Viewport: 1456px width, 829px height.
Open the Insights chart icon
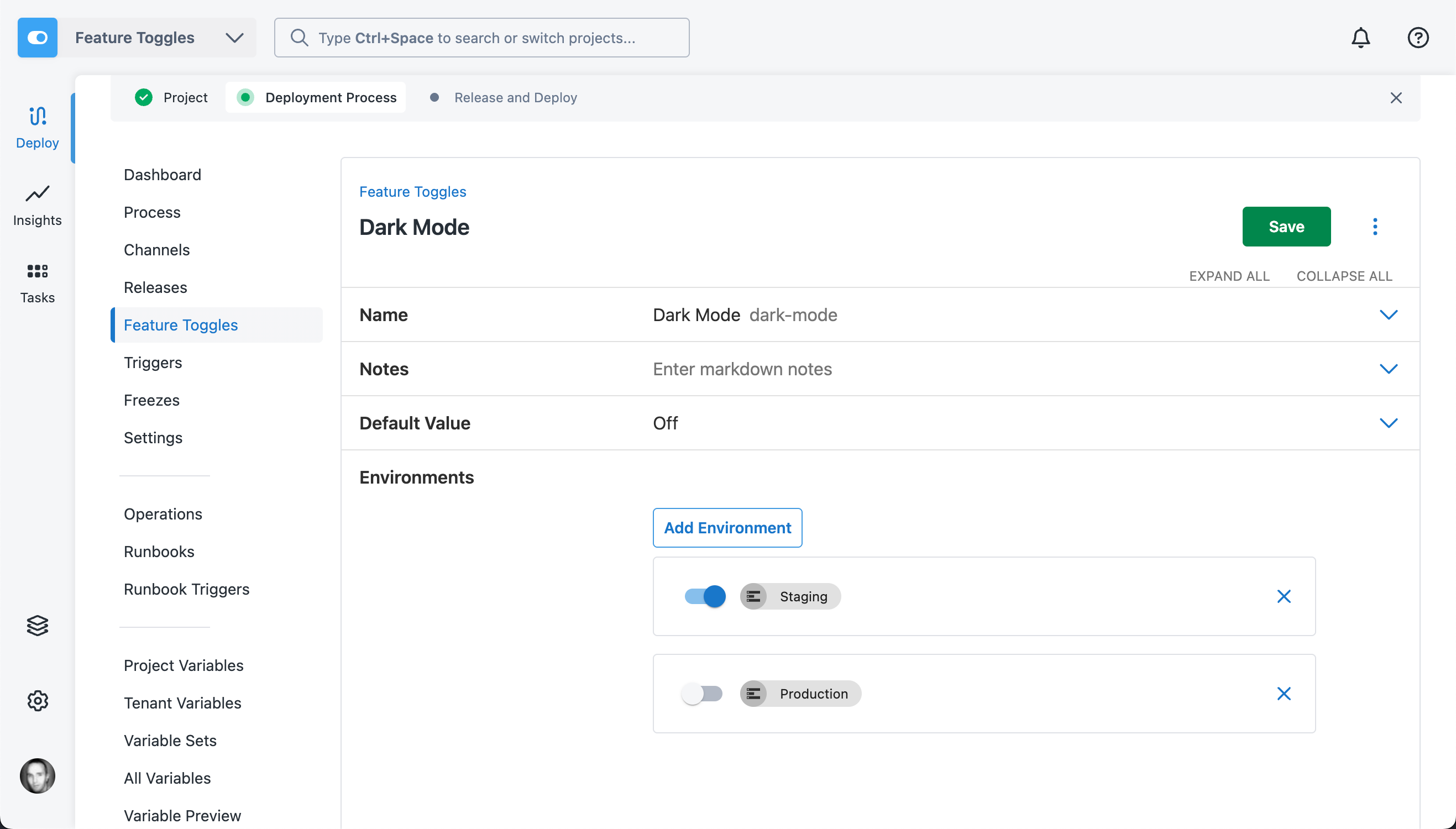(38, 193)
